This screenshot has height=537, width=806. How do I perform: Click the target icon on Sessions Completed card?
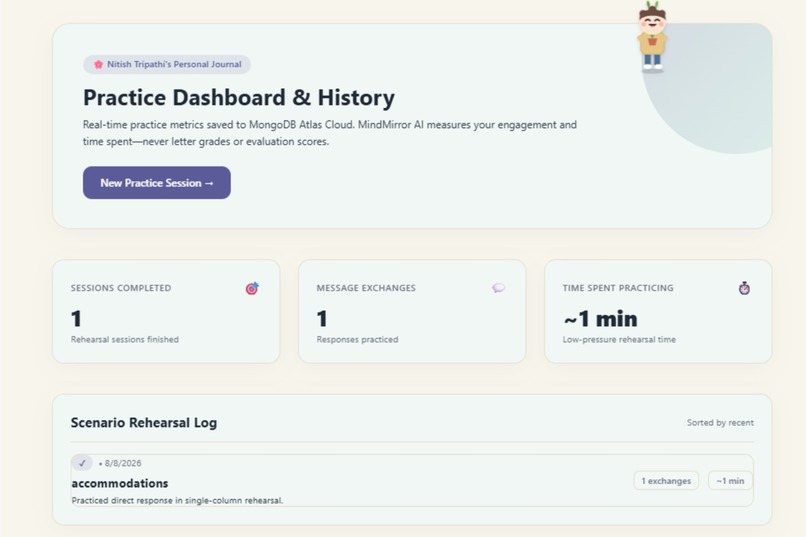[252, 288]
